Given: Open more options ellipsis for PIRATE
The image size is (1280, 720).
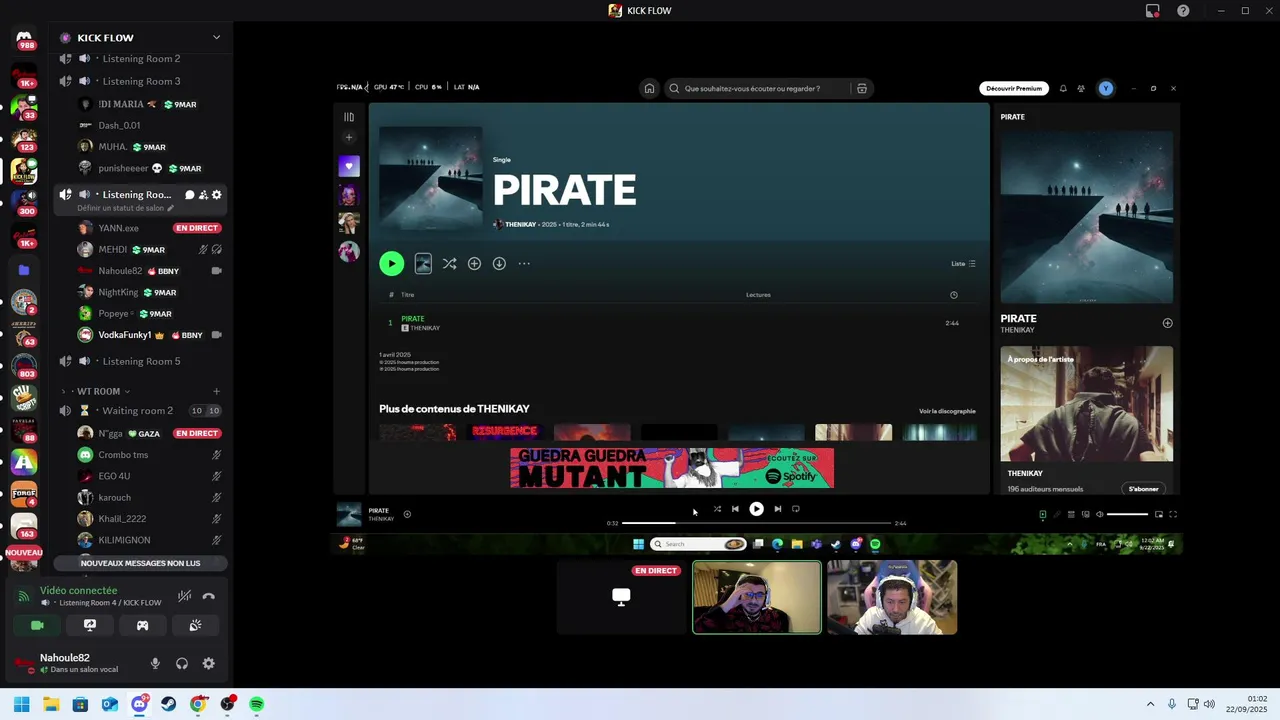Looking at the screenshot, I should (x=524, y=264).
